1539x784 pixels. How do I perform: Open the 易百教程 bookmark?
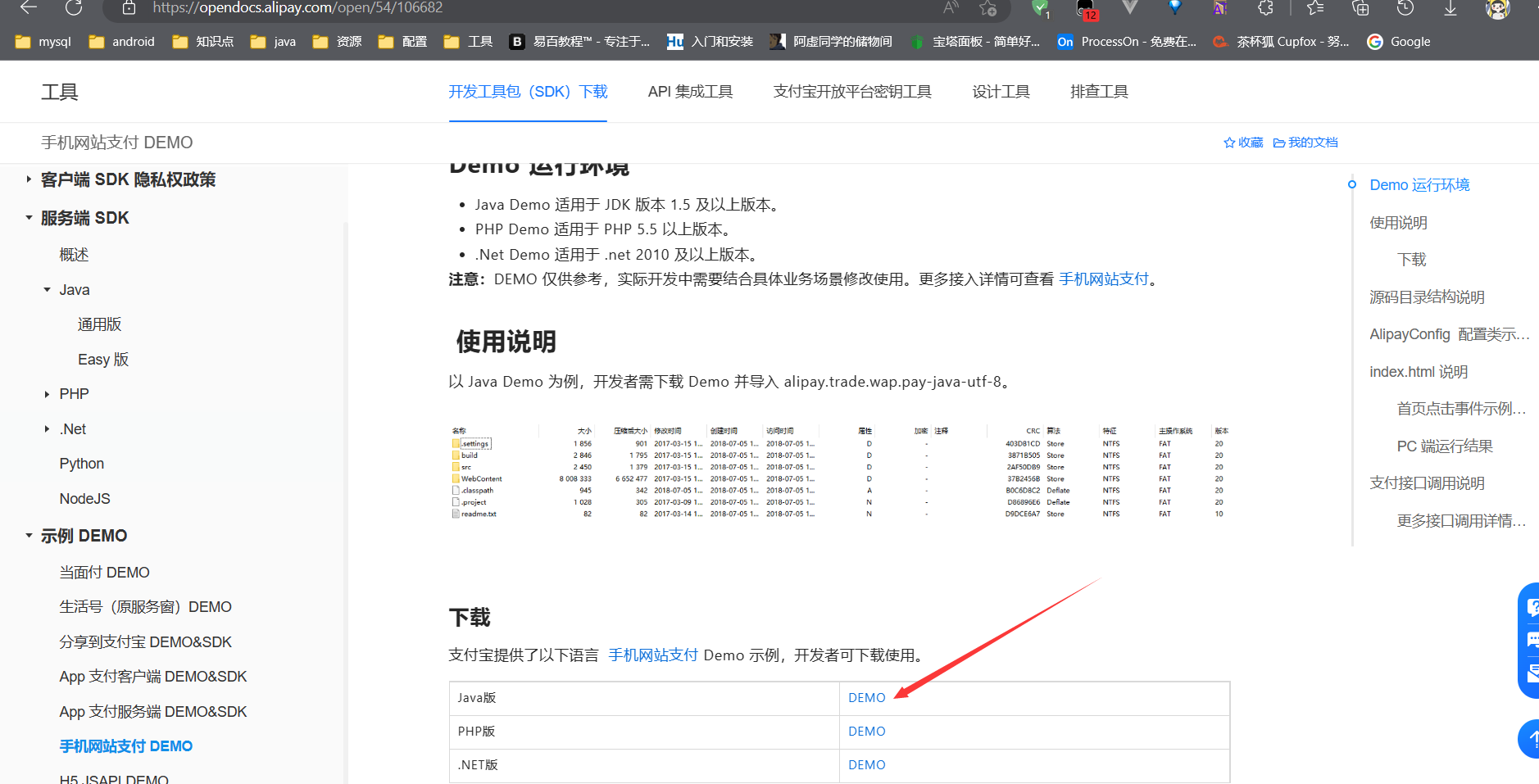[x=579, y=42]
